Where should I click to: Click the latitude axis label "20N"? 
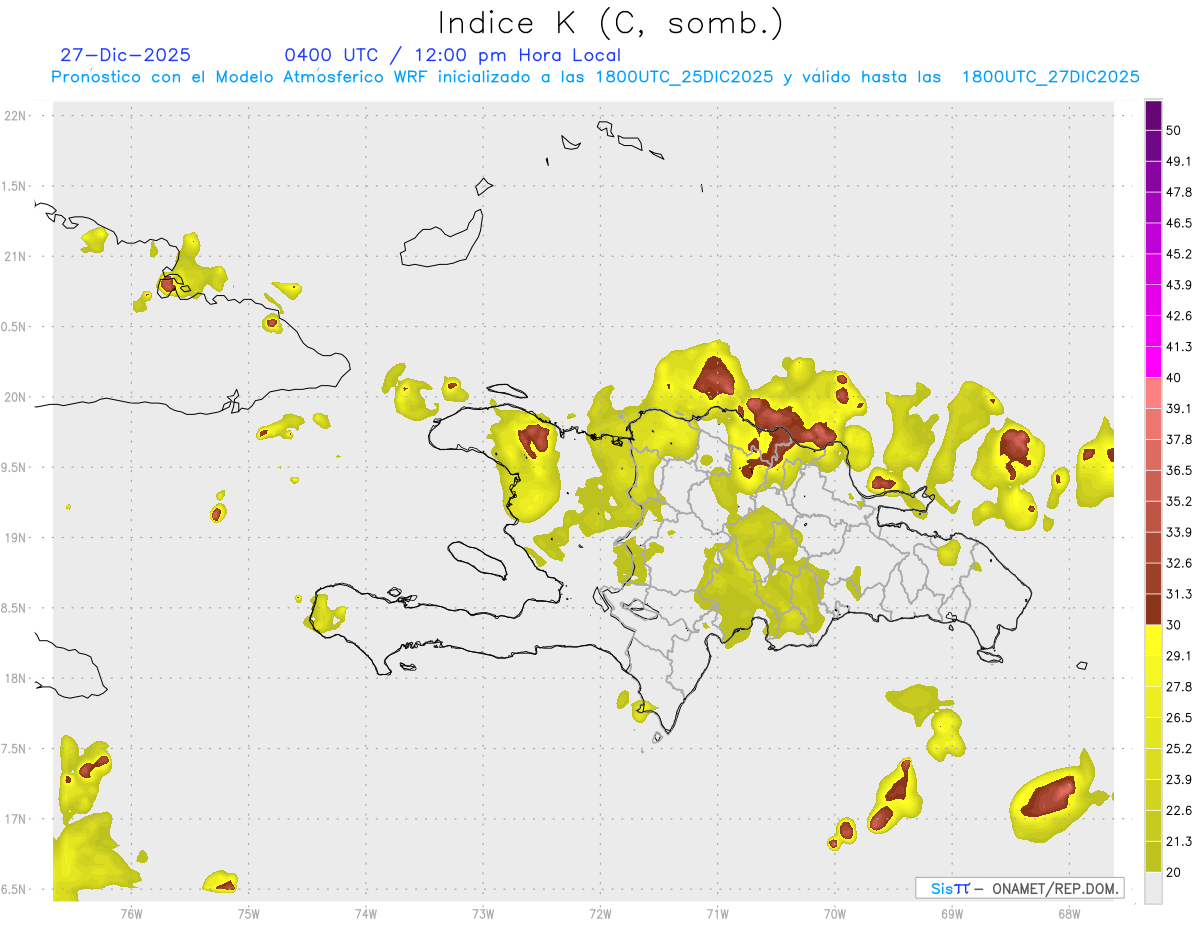click(16, 397)
